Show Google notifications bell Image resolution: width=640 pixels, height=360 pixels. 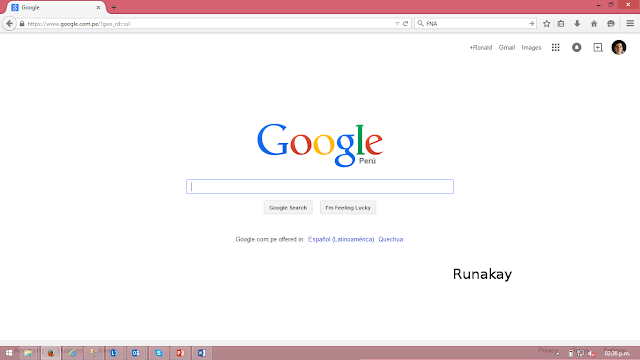click(x=576, y=47)
